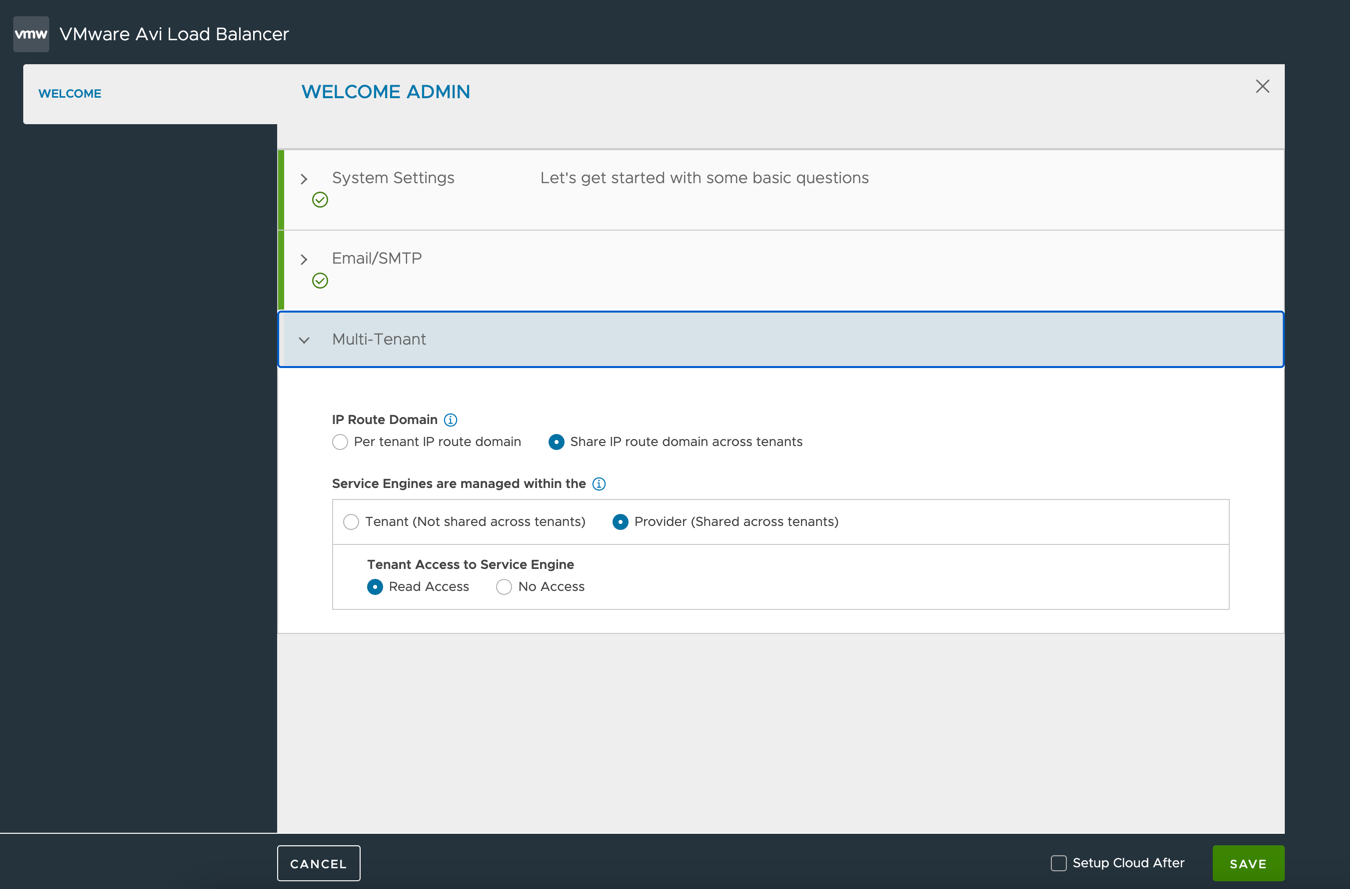Close the Welcome Admin dialog
This screenshot has width=1350, height=889.
point(1263,87)
